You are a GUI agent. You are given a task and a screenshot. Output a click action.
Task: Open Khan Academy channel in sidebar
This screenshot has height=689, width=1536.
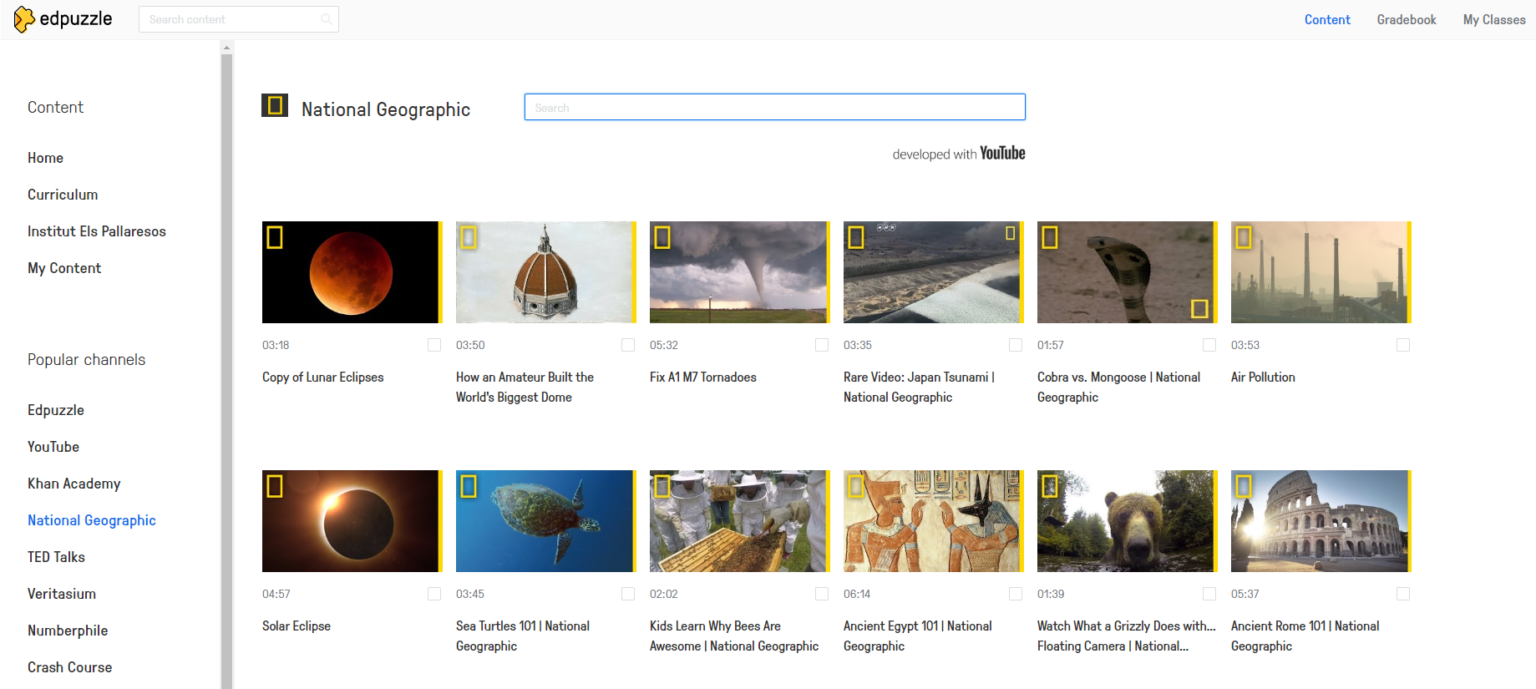(x=74, y=484)
